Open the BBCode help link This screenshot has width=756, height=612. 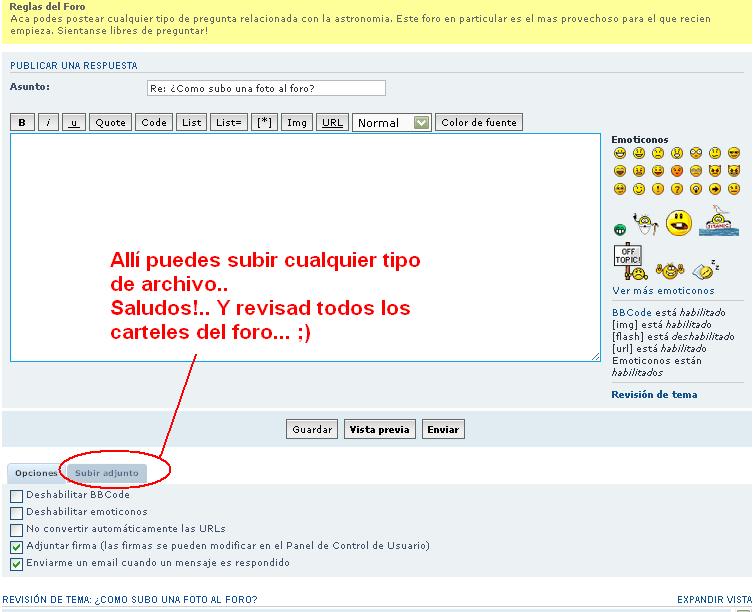coord(632,313)
